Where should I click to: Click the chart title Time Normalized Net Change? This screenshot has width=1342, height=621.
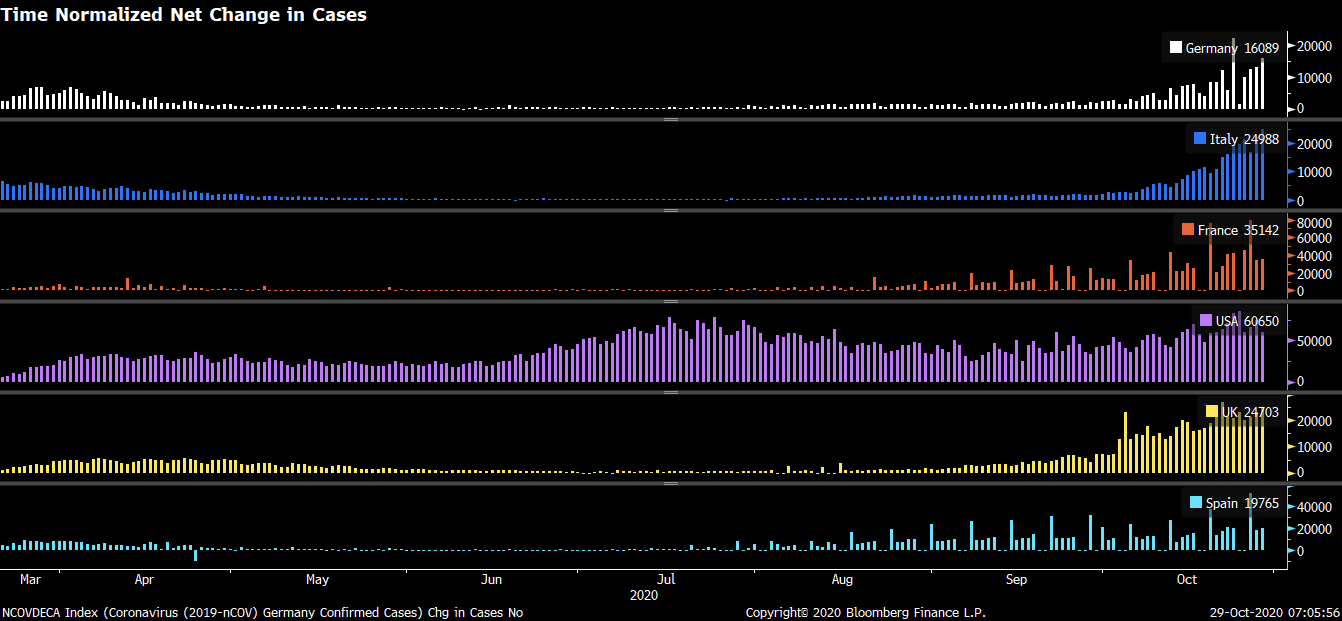point(184,14)
